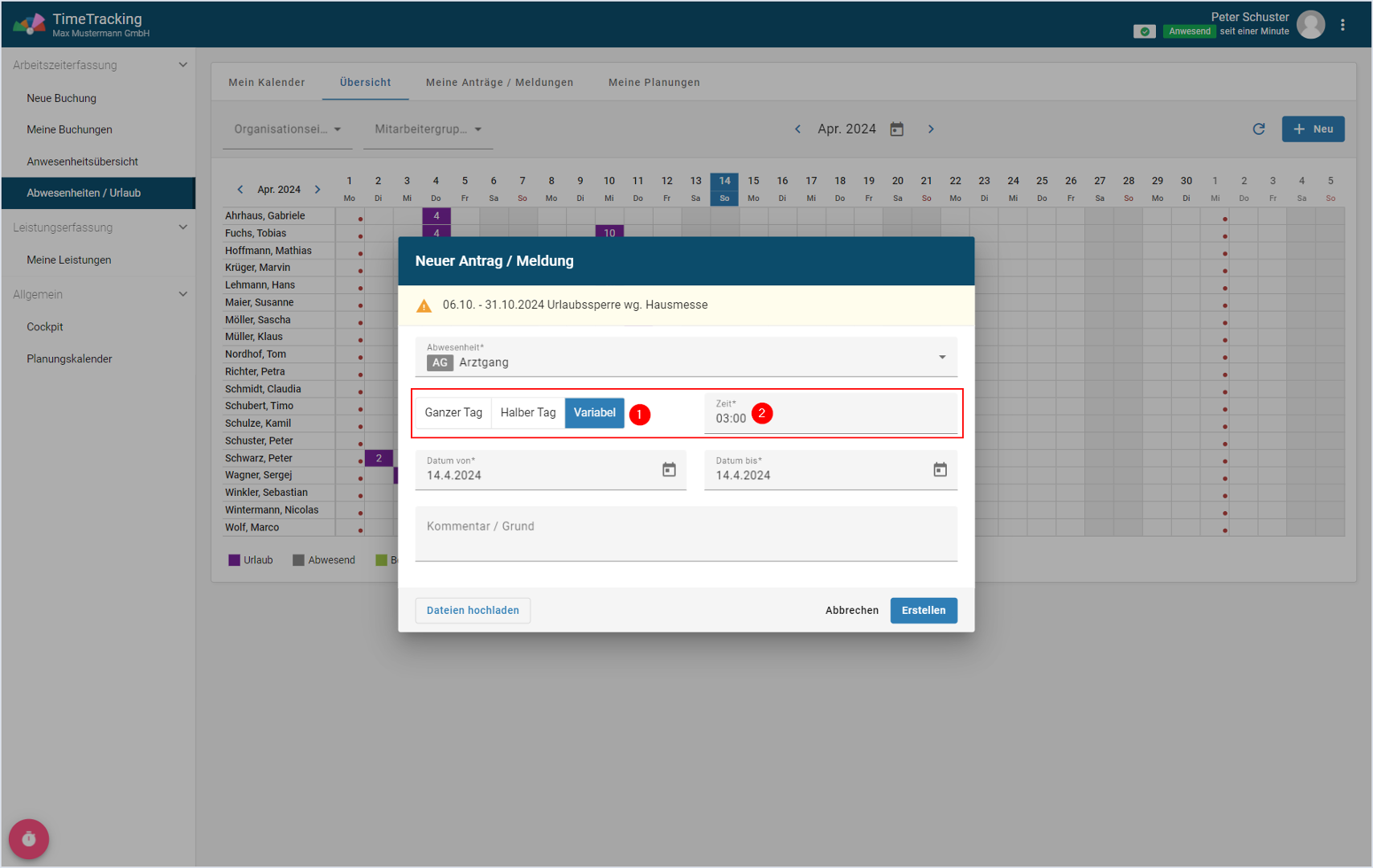Click the Erstellen button
This screenshot has height=868, width=1373.
[x=923, y=611]
